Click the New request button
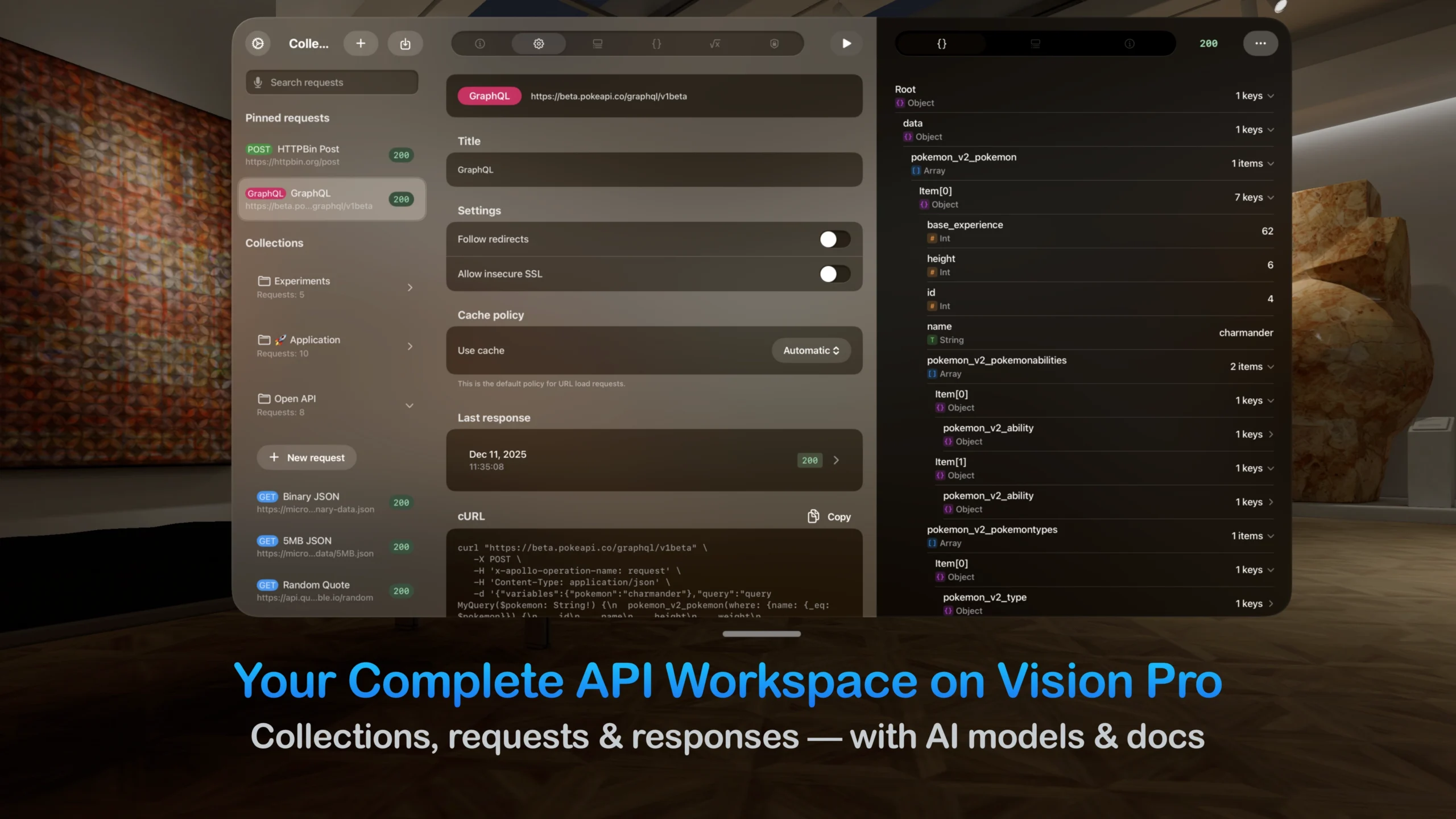Image resolution: width=1456 pixels, height=819 pixels. [306, 457]
